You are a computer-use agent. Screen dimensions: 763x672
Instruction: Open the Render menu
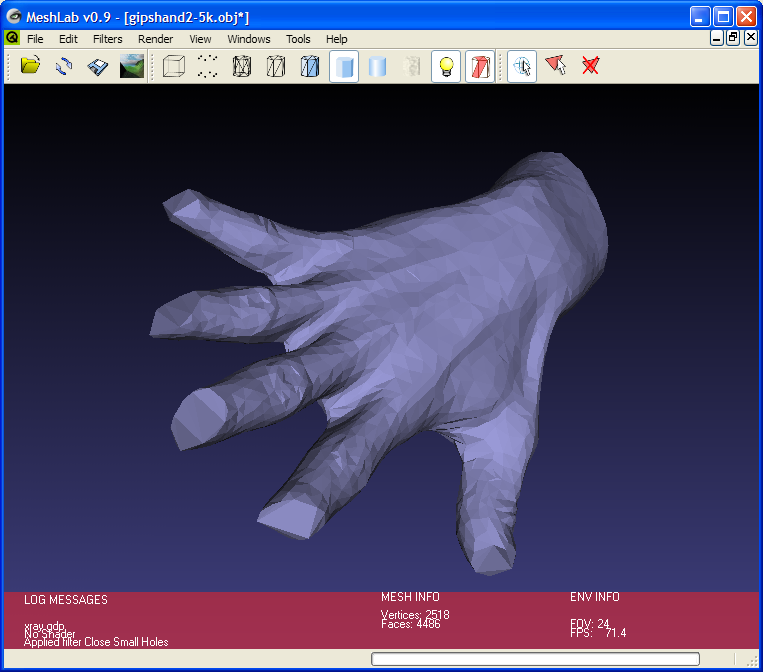155,39
